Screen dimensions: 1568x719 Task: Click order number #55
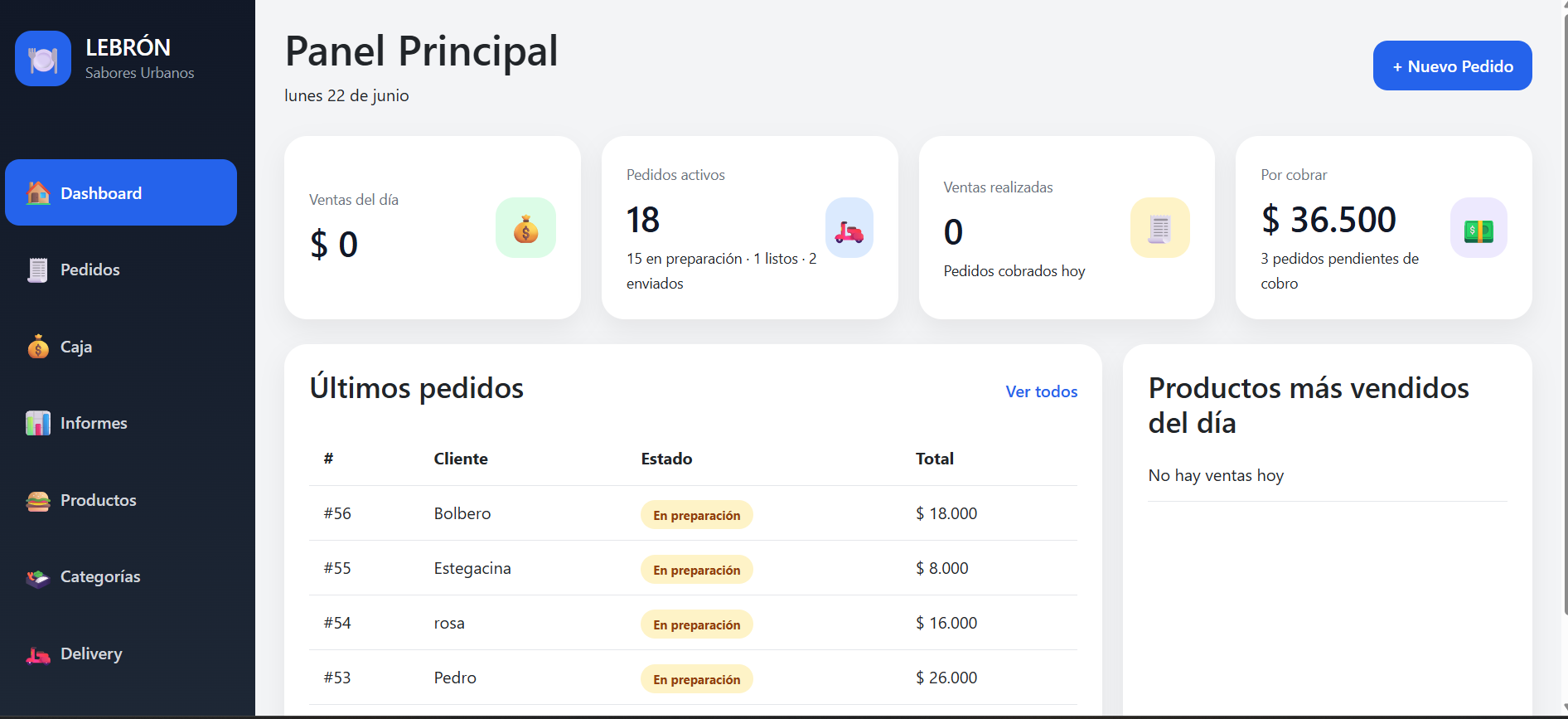point(337,568)
